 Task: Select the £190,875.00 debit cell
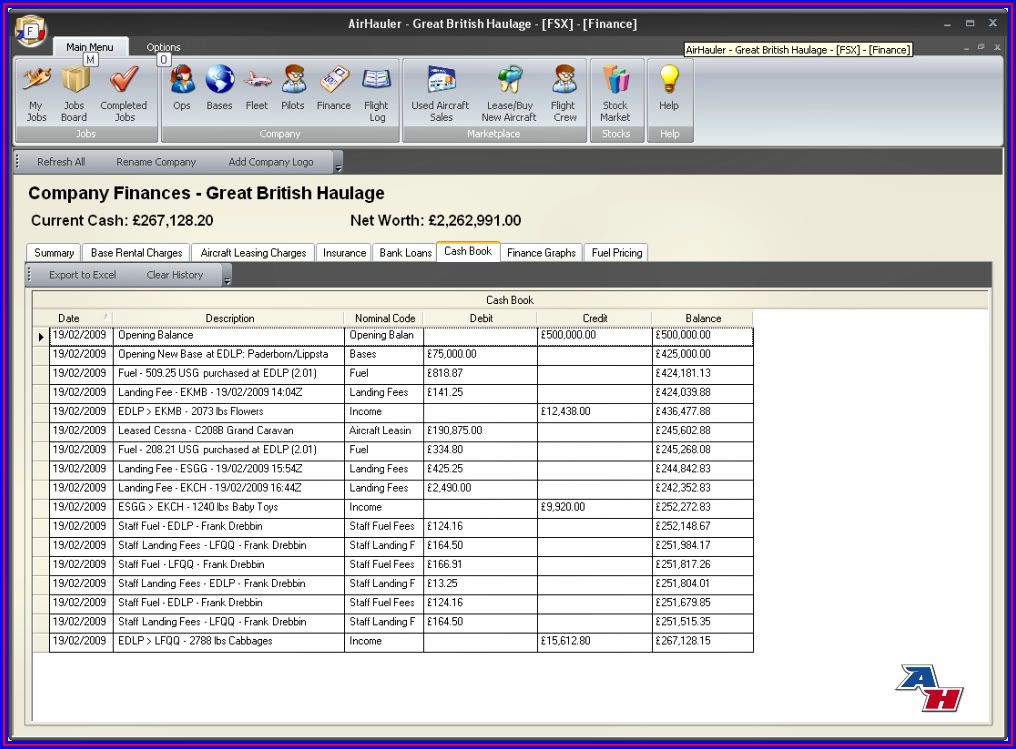[480, 431]
